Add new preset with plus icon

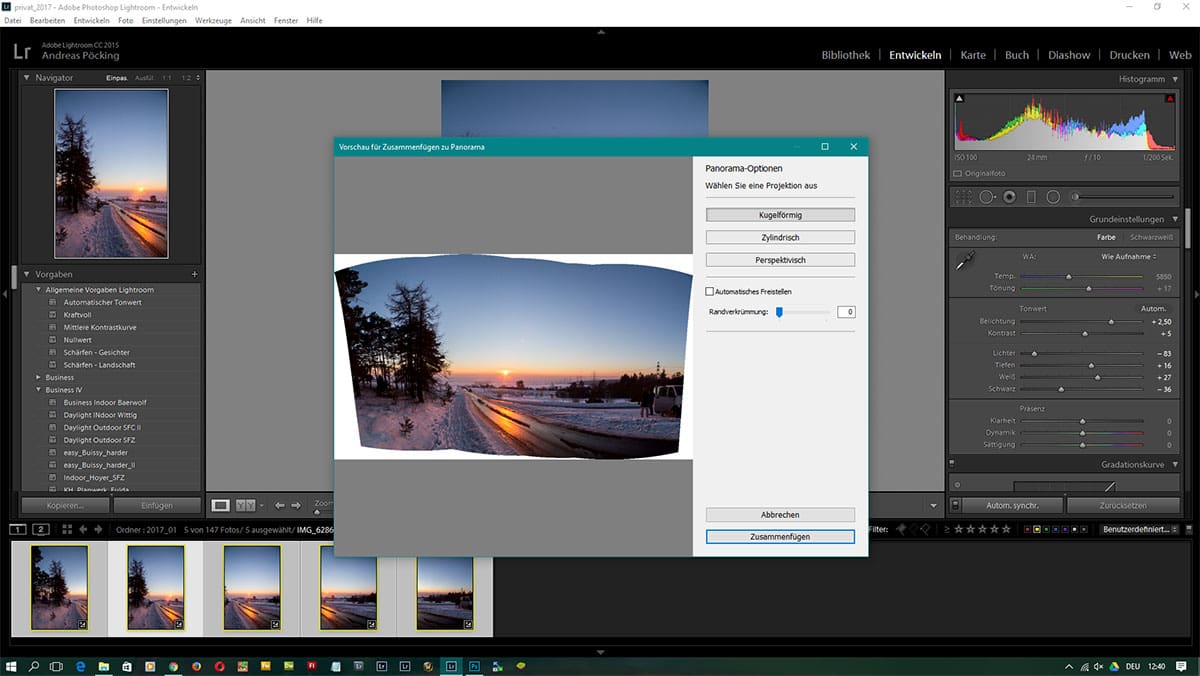coord(195,274)
